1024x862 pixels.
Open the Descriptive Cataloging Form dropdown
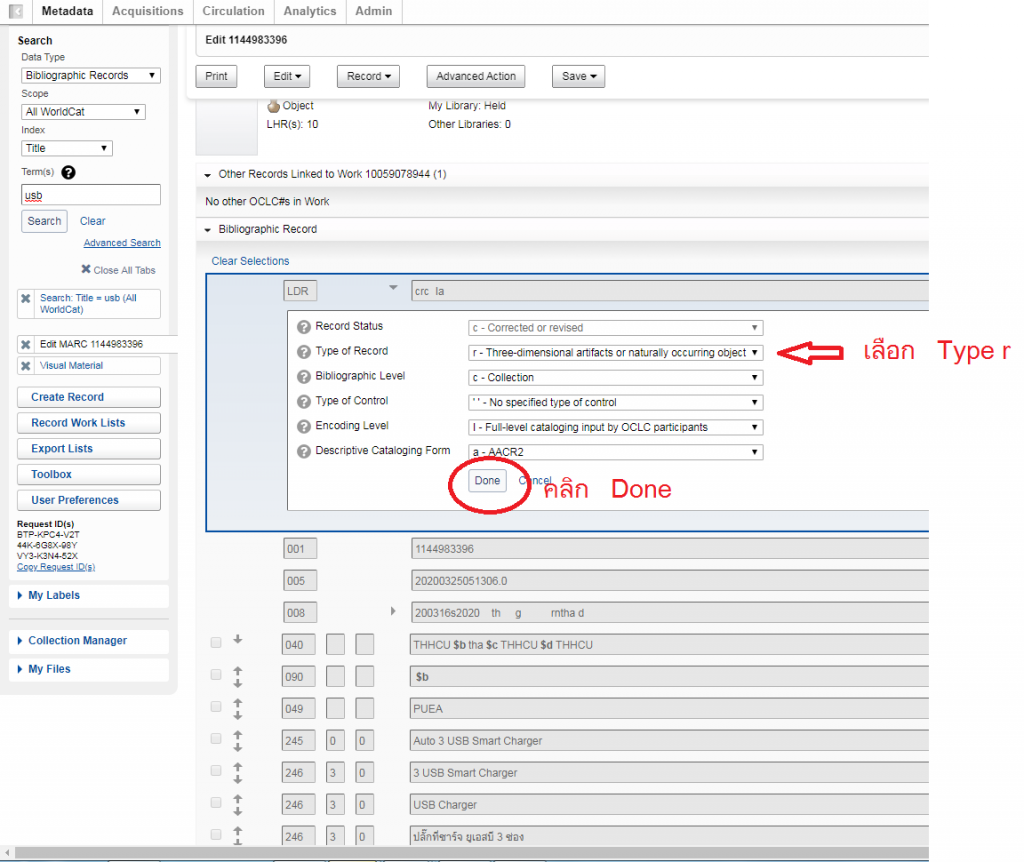point(615,452)
